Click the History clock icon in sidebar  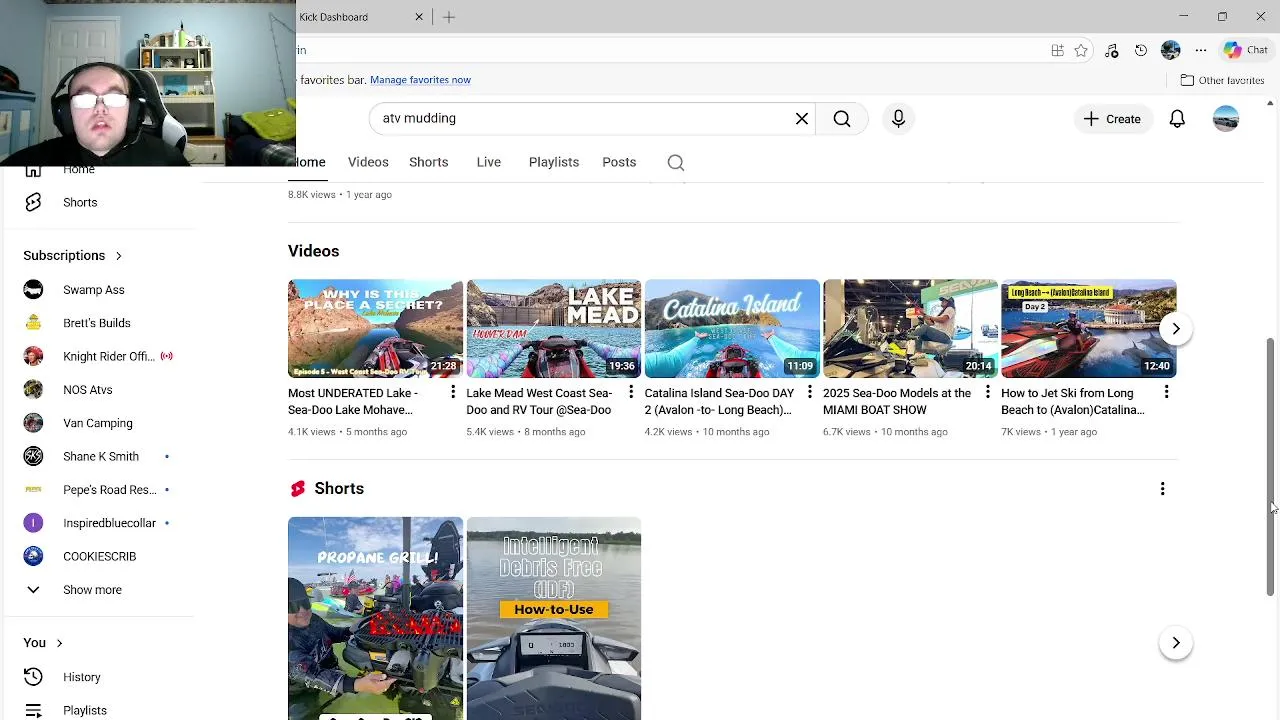pos(33,677)
